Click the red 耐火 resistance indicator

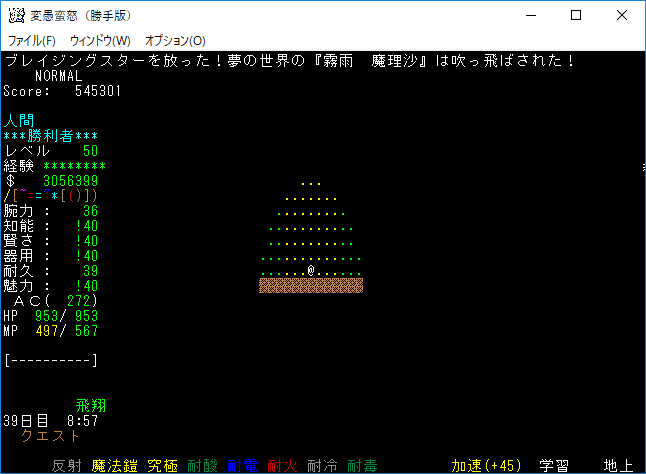281,465
